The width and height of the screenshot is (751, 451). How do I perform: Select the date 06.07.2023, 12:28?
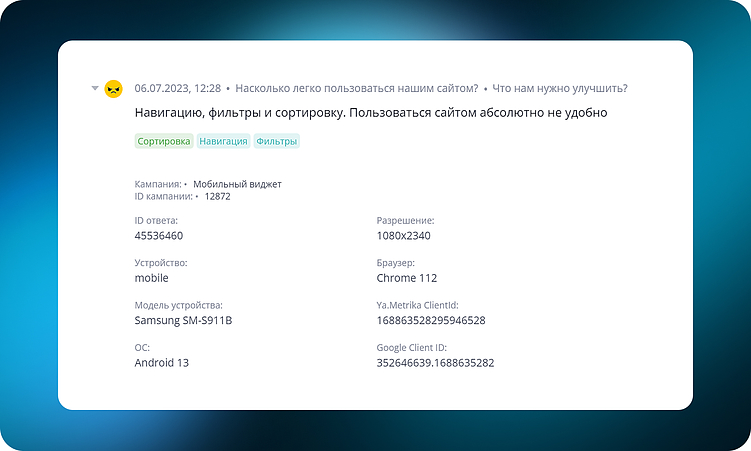[178, 88]
